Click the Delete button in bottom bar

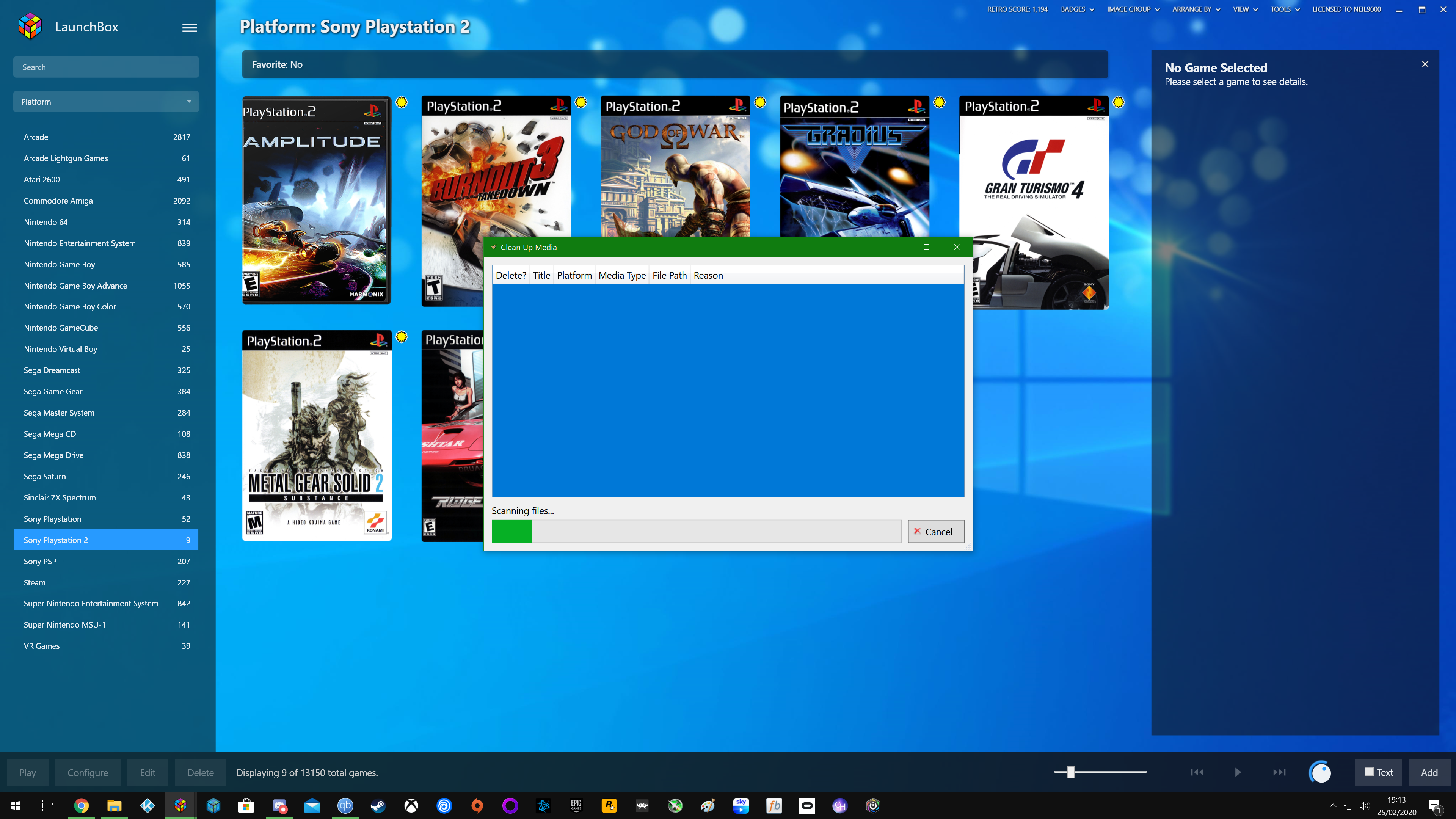pyautogui.click(x=201, y=773)
